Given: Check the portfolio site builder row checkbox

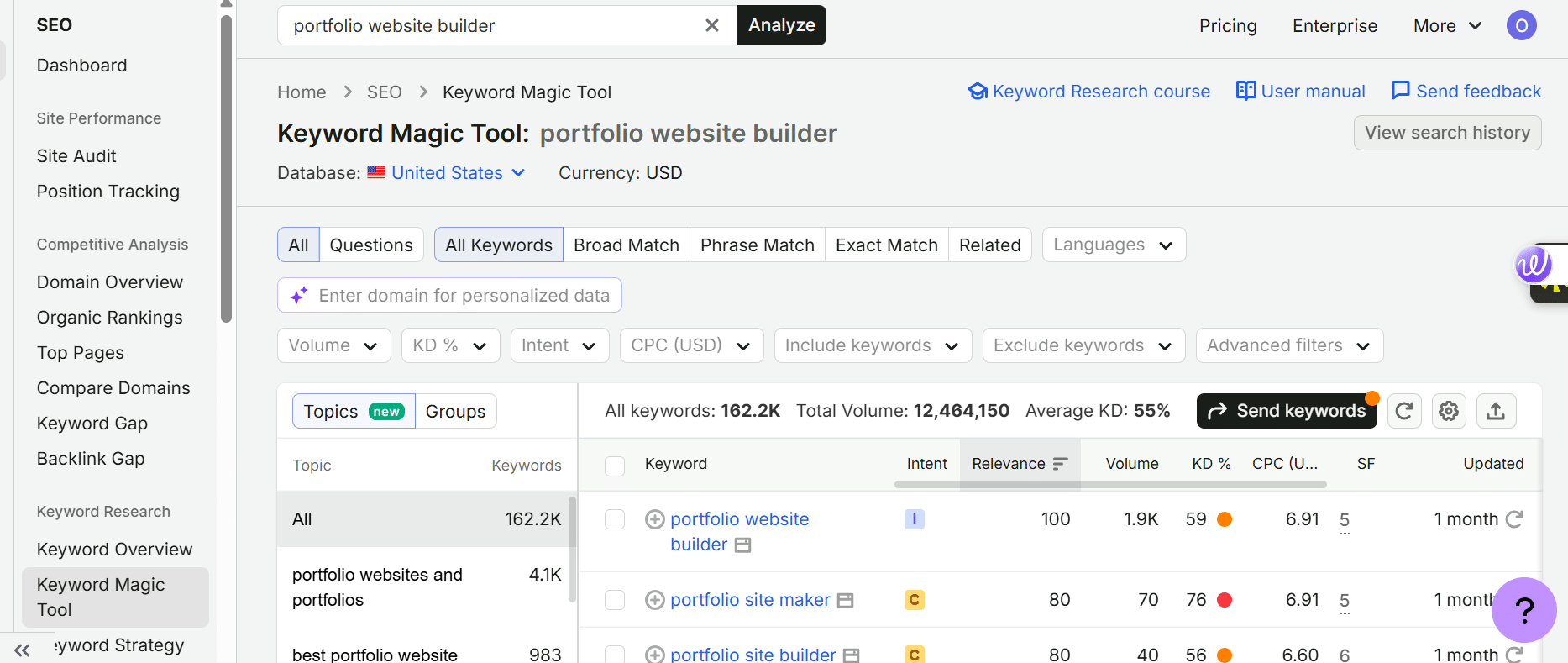Looking at the screenshot, I should click(615, 654).
